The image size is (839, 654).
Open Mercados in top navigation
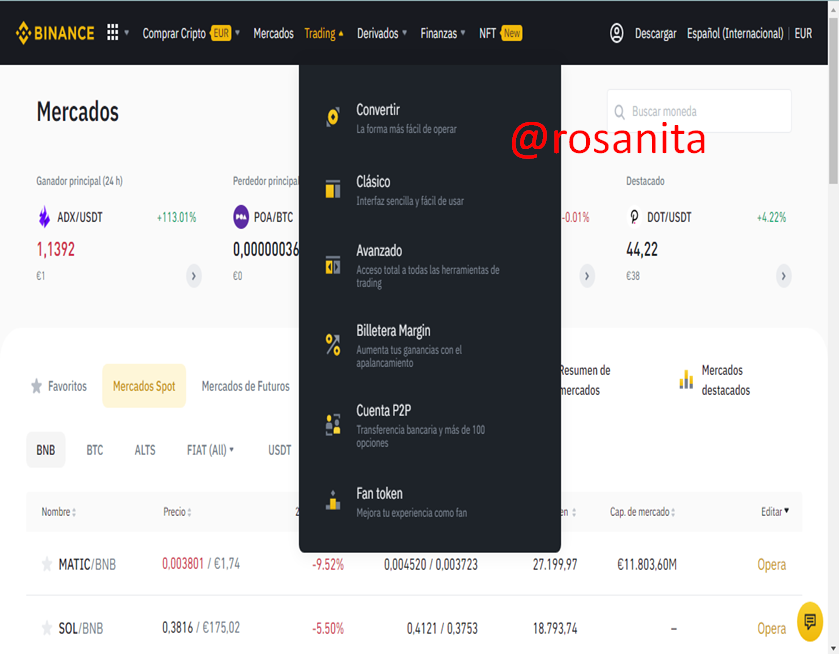273,33
